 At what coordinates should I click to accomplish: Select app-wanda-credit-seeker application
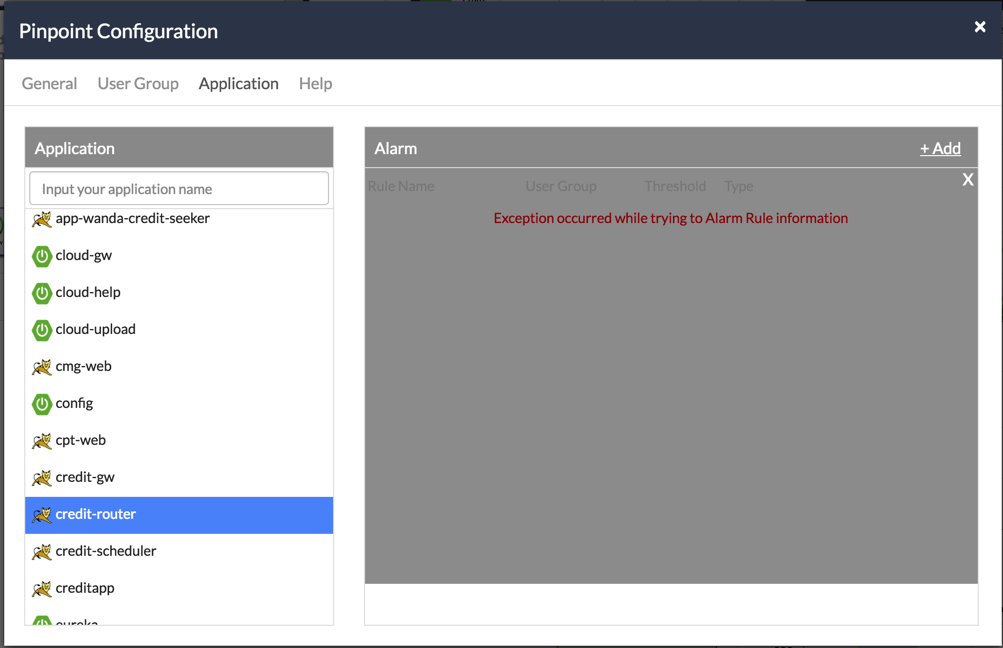[179, 219]
